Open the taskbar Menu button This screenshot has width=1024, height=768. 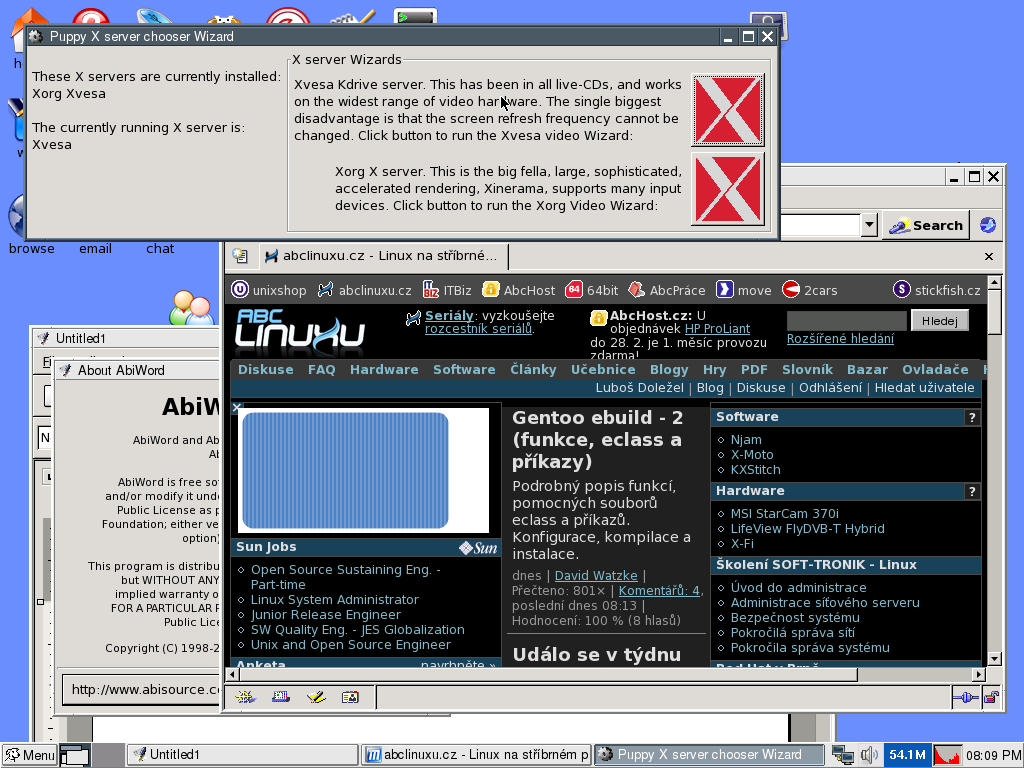click(29, 755)
